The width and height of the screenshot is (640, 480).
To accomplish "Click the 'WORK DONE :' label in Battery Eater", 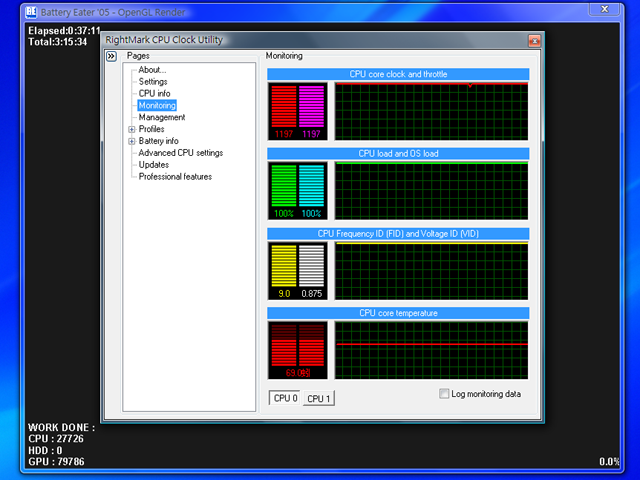I will 61,427.
